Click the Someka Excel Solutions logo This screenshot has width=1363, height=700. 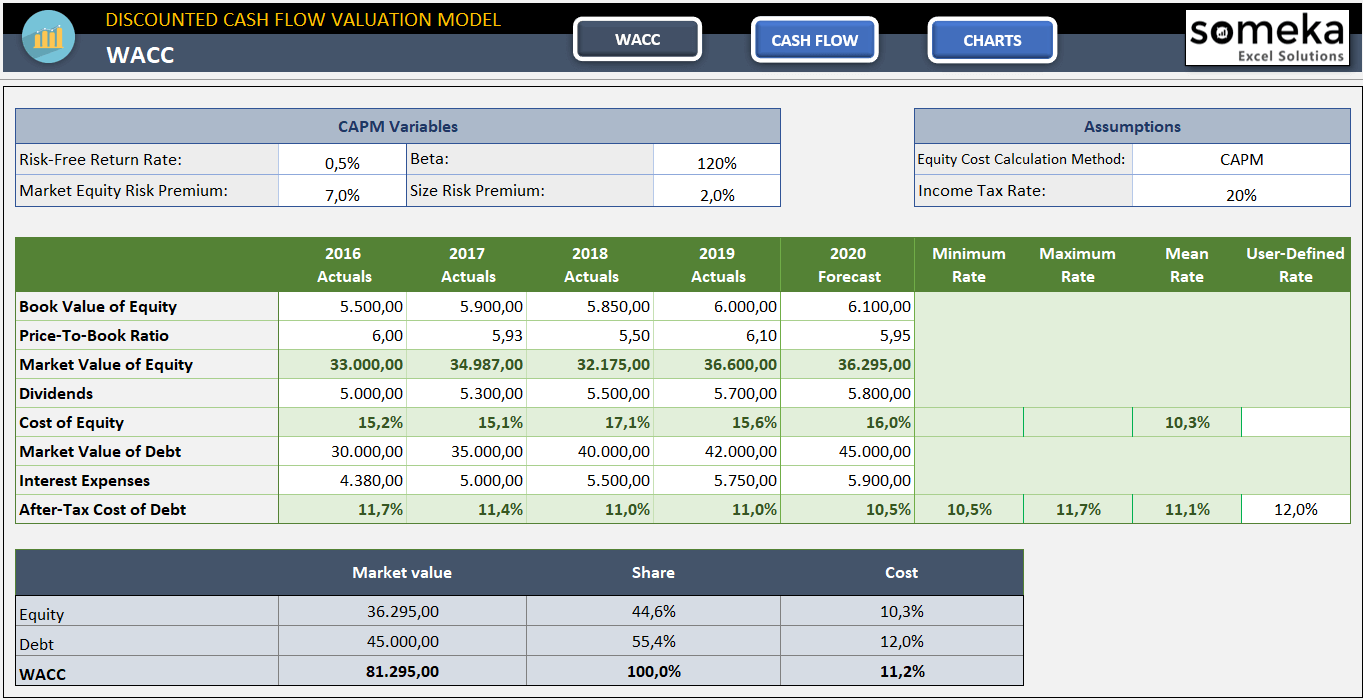pos(1267,37)
